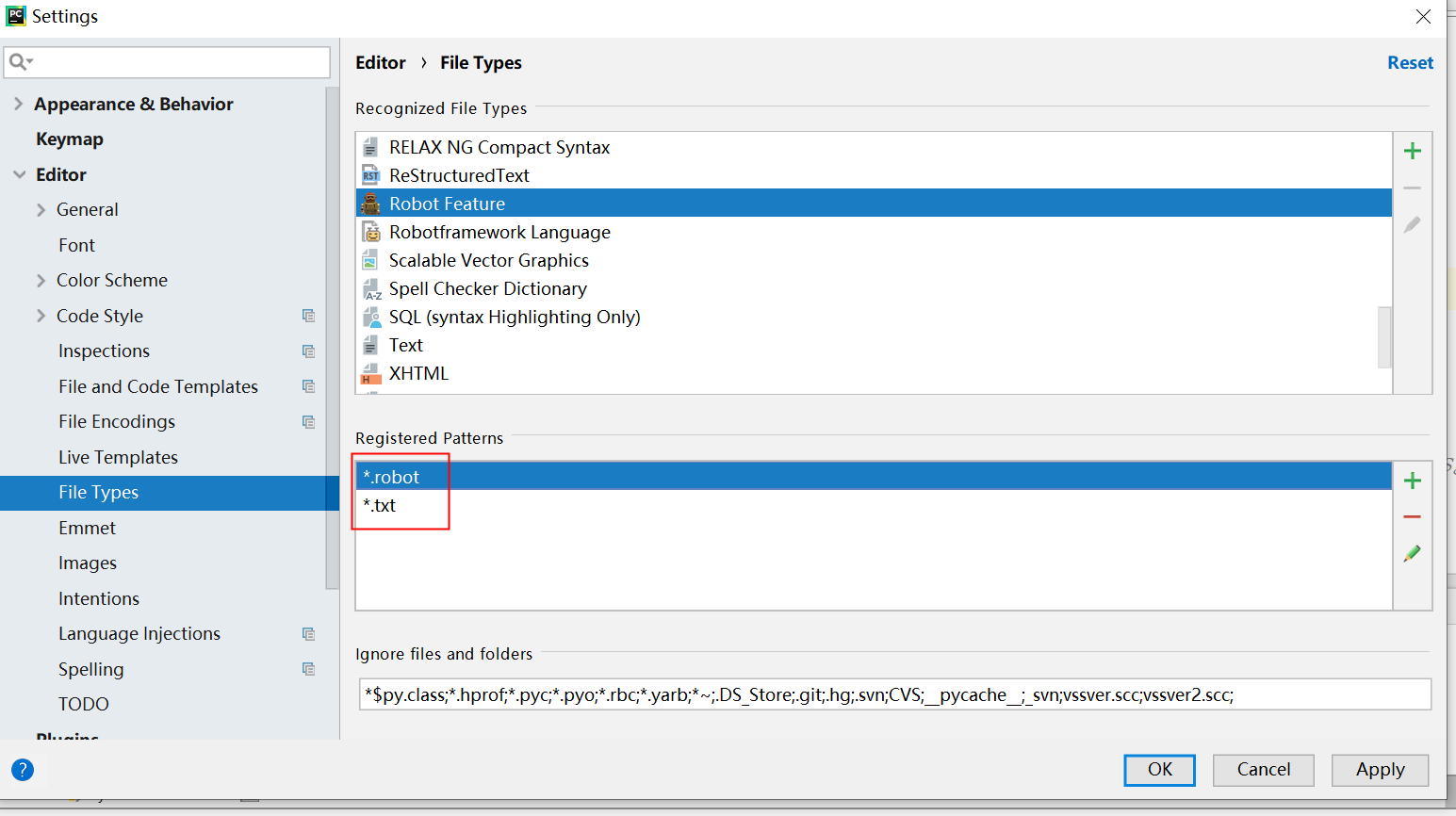Open the Keymap settings page
The height and width of the screenshot is (816, 1456).
pos(70,139)
